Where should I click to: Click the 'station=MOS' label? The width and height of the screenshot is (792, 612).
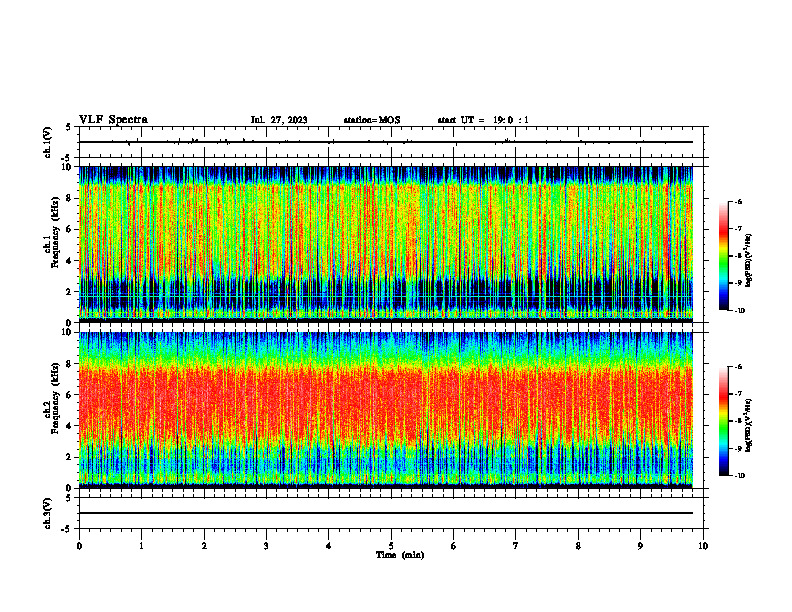tap(372, 120)
